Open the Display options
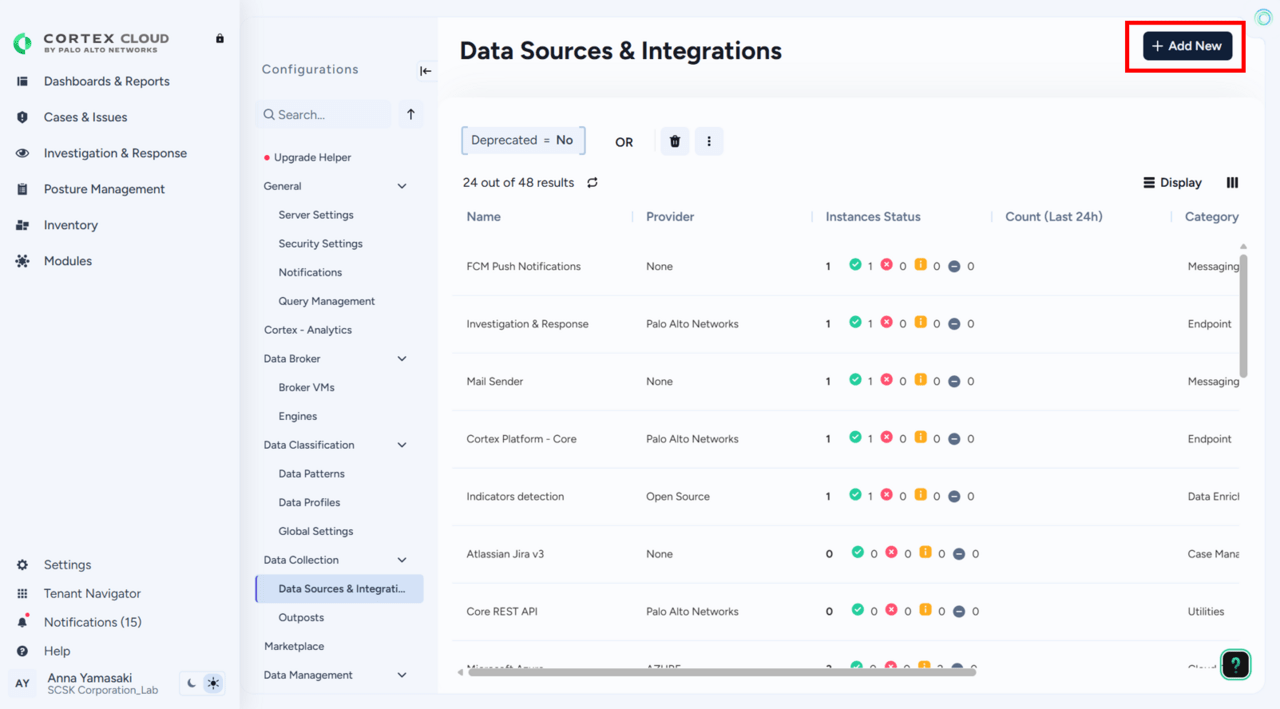The height and width of the screenshot is (709, 1280). [x=1172, y=183]
